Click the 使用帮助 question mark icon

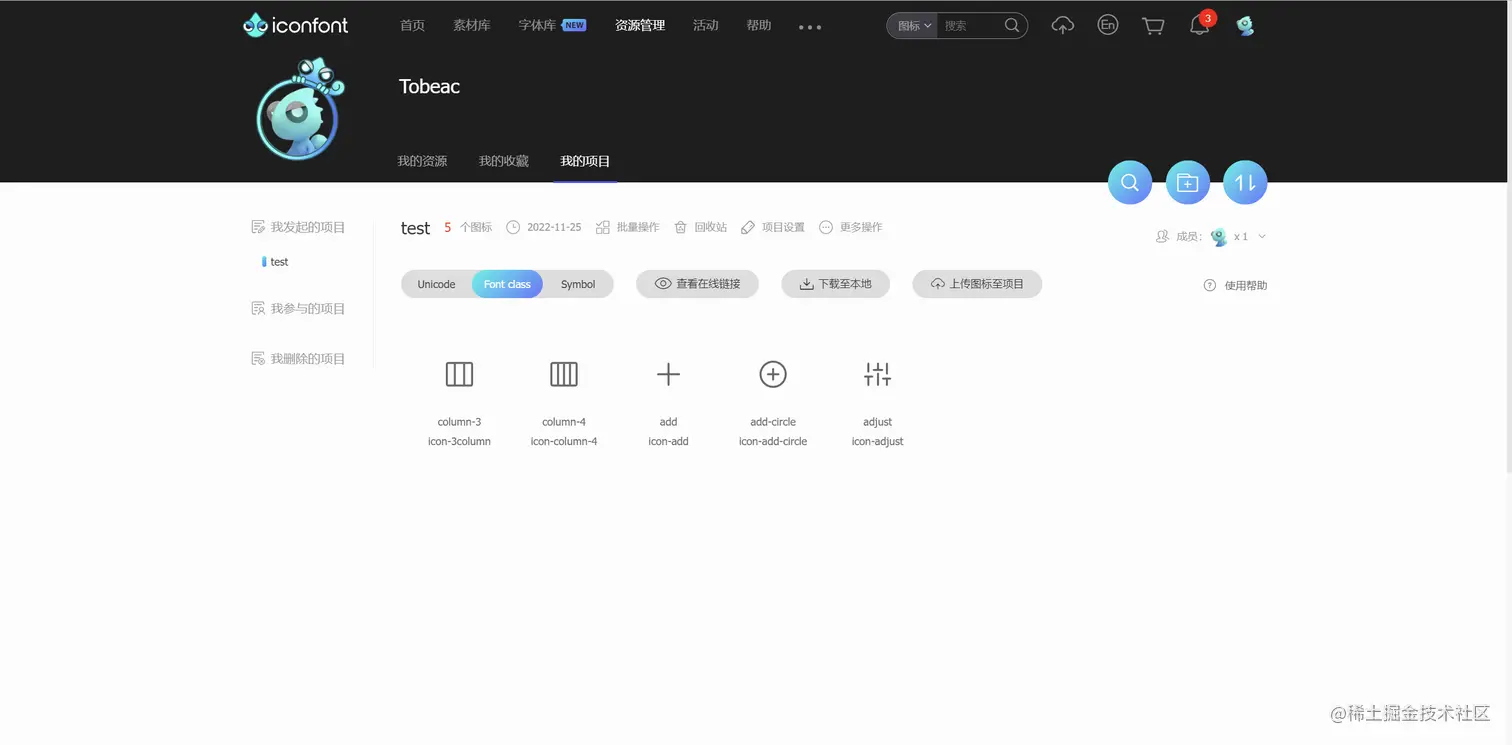[x=1210, y=285]
